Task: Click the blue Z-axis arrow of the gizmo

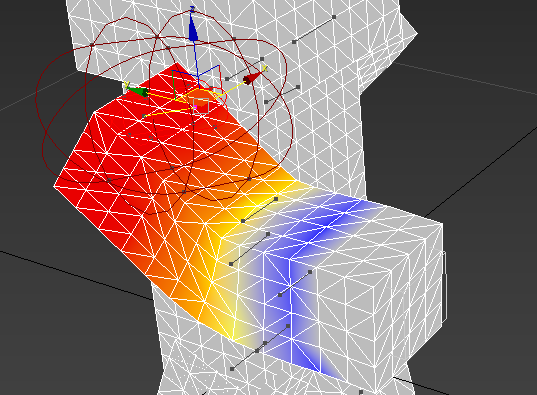Action: tap(193, 28)
